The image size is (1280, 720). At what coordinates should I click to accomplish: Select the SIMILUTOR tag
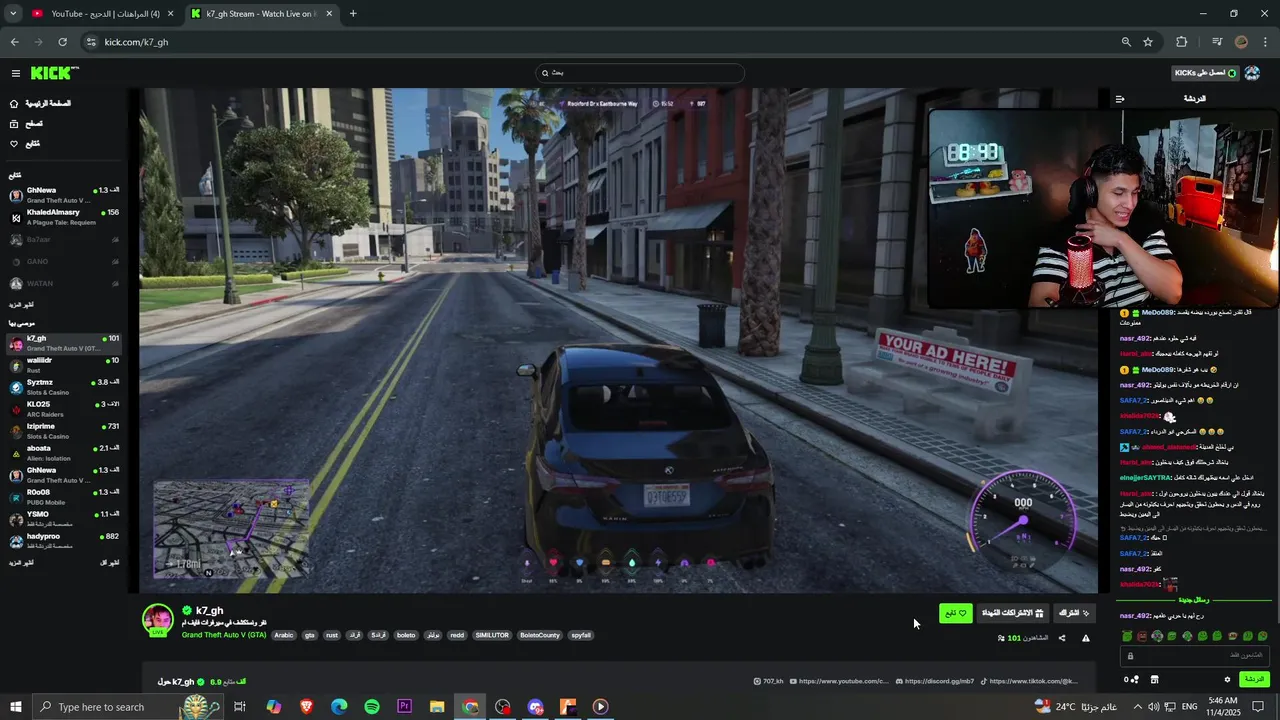pyautogui.click(x=492, y=635)
